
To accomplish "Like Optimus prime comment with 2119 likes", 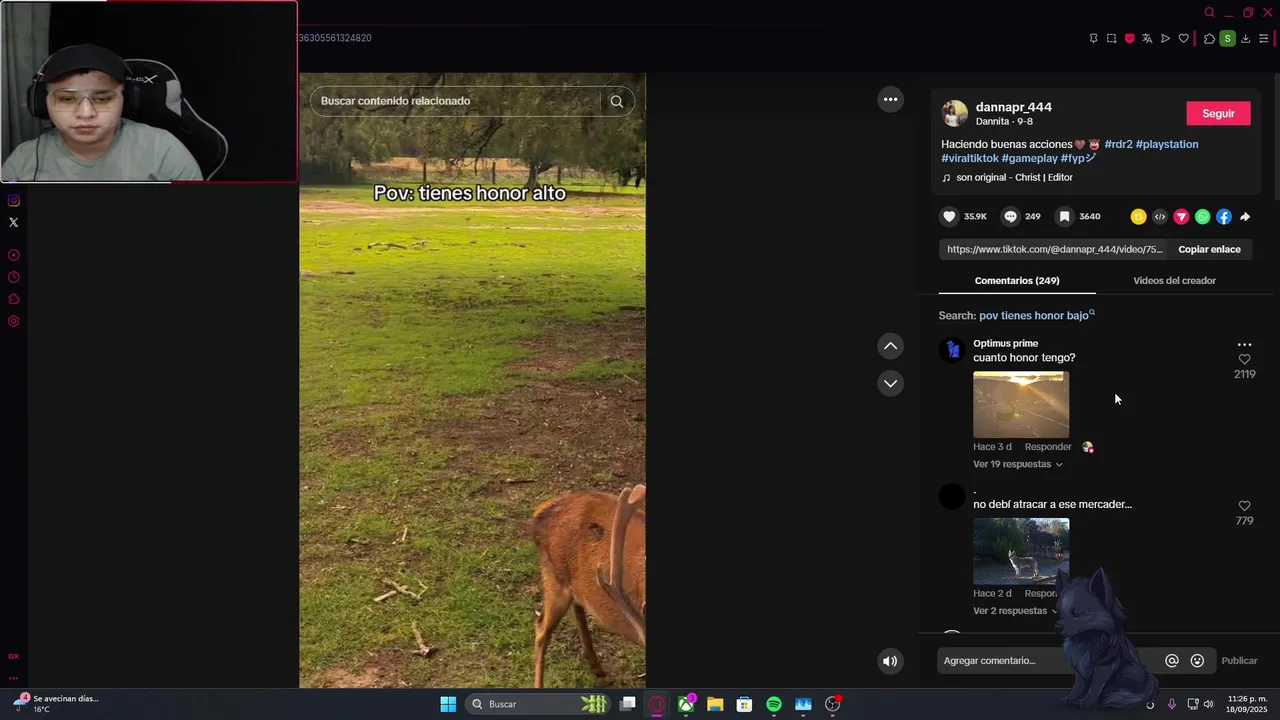I will (1244, 359).
